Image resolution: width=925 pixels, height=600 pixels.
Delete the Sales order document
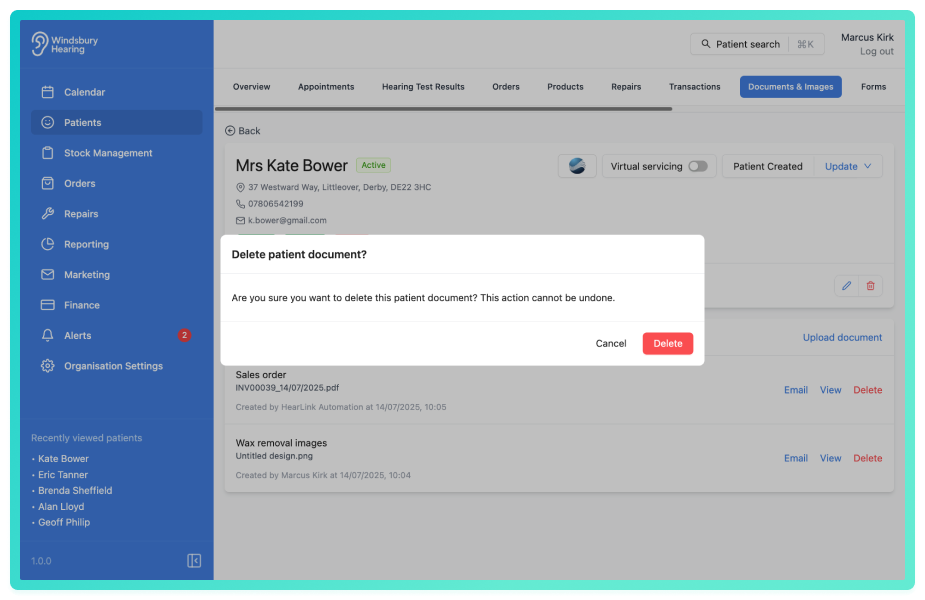(x=868, y=390)
